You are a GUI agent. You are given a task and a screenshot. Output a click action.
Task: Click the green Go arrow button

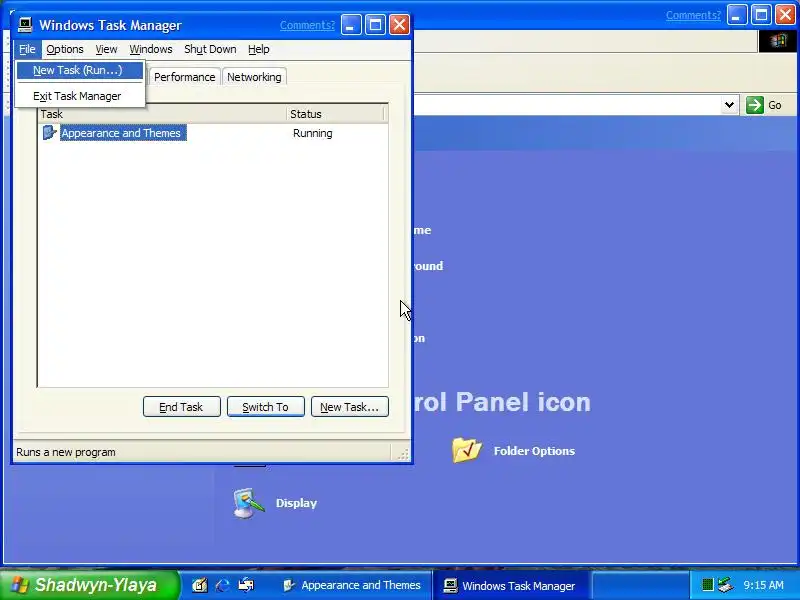(755, 105)
